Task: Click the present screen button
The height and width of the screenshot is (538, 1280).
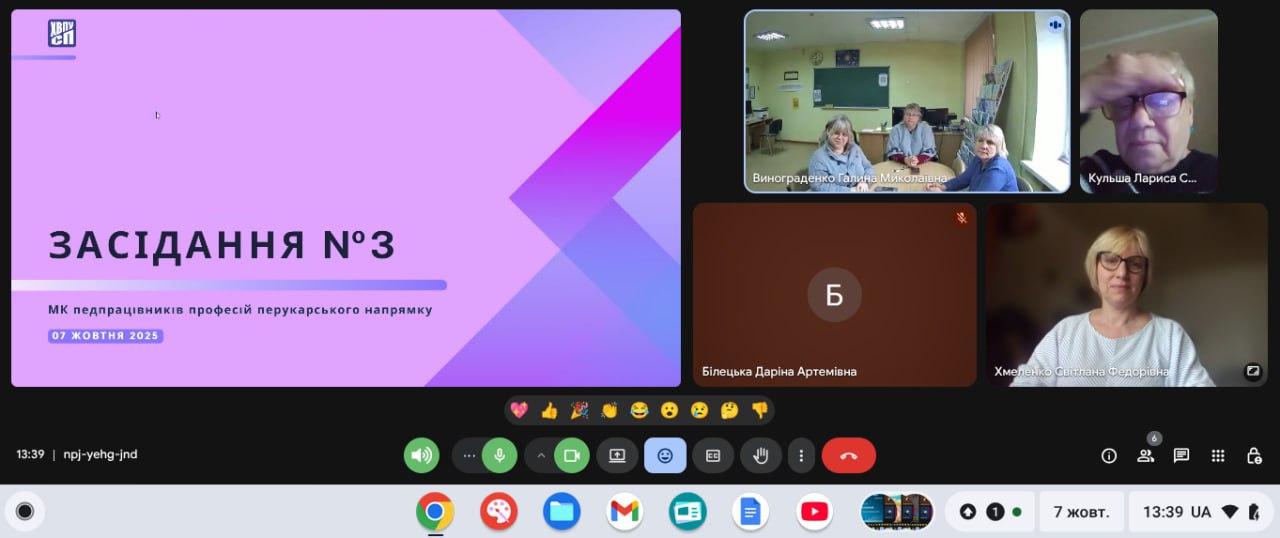Action: click(617, 456)
